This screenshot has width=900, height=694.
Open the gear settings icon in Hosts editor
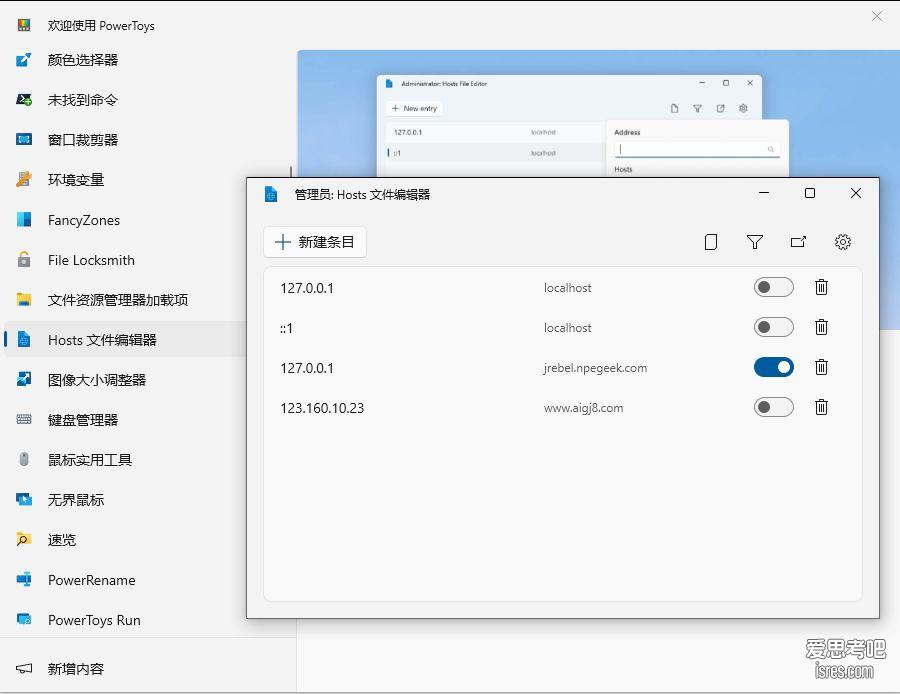[x=843, y=242]
